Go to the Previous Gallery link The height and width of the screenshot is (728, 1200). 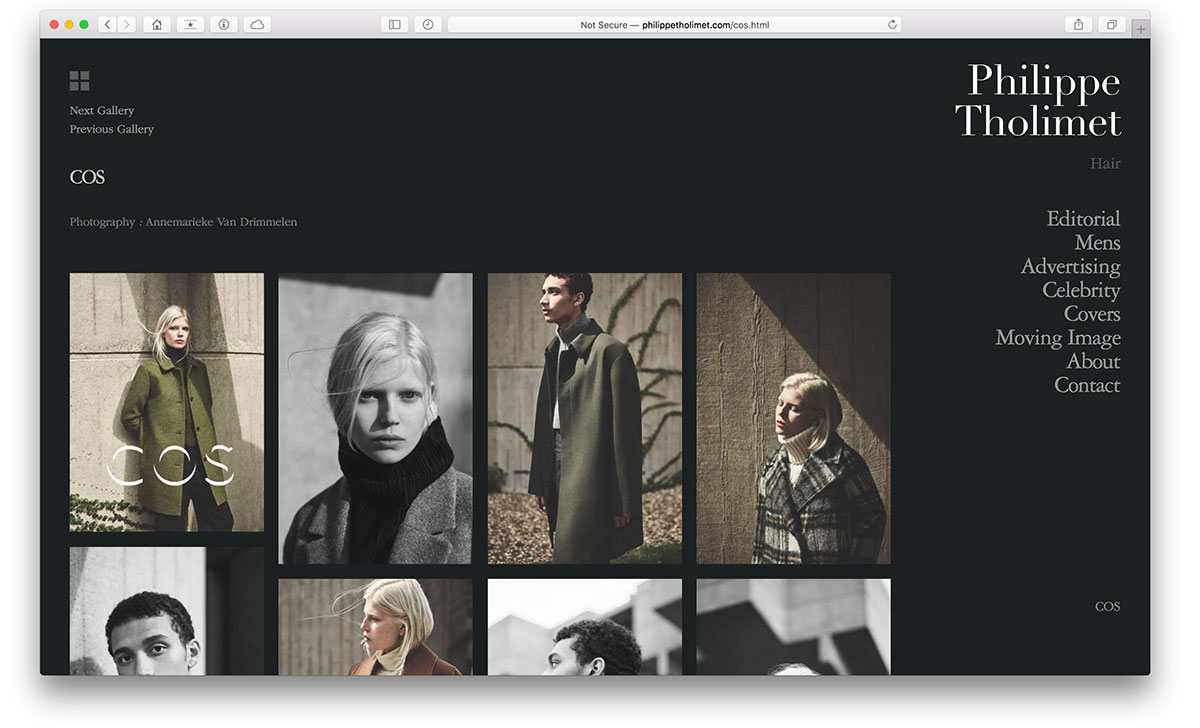click(x=112, y=129)
